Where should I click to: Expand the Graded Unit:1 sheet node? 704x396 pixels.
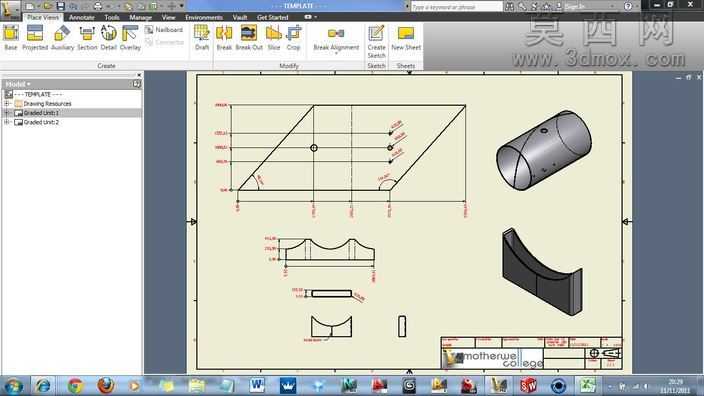click(7, 113)
